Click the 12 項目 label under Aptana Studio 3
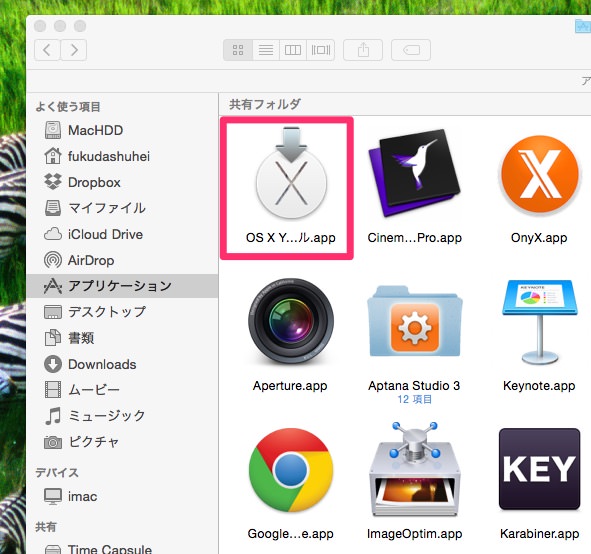The height and width of the screenshot is (554, 591). pos(414,399)
